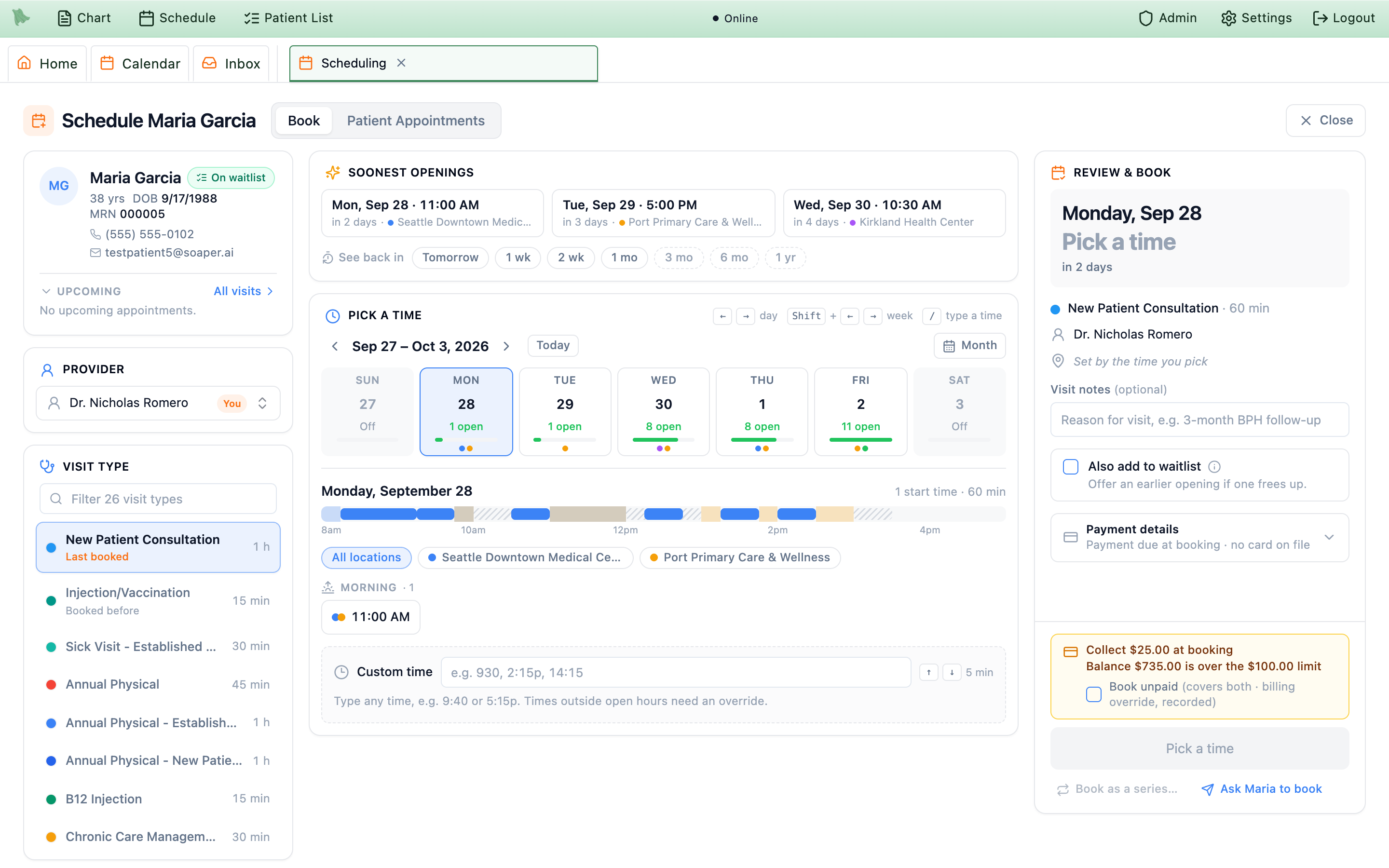Click the waitlist info icon
This screenshot has width=1389, height=868.
[x=1214, y=467]
